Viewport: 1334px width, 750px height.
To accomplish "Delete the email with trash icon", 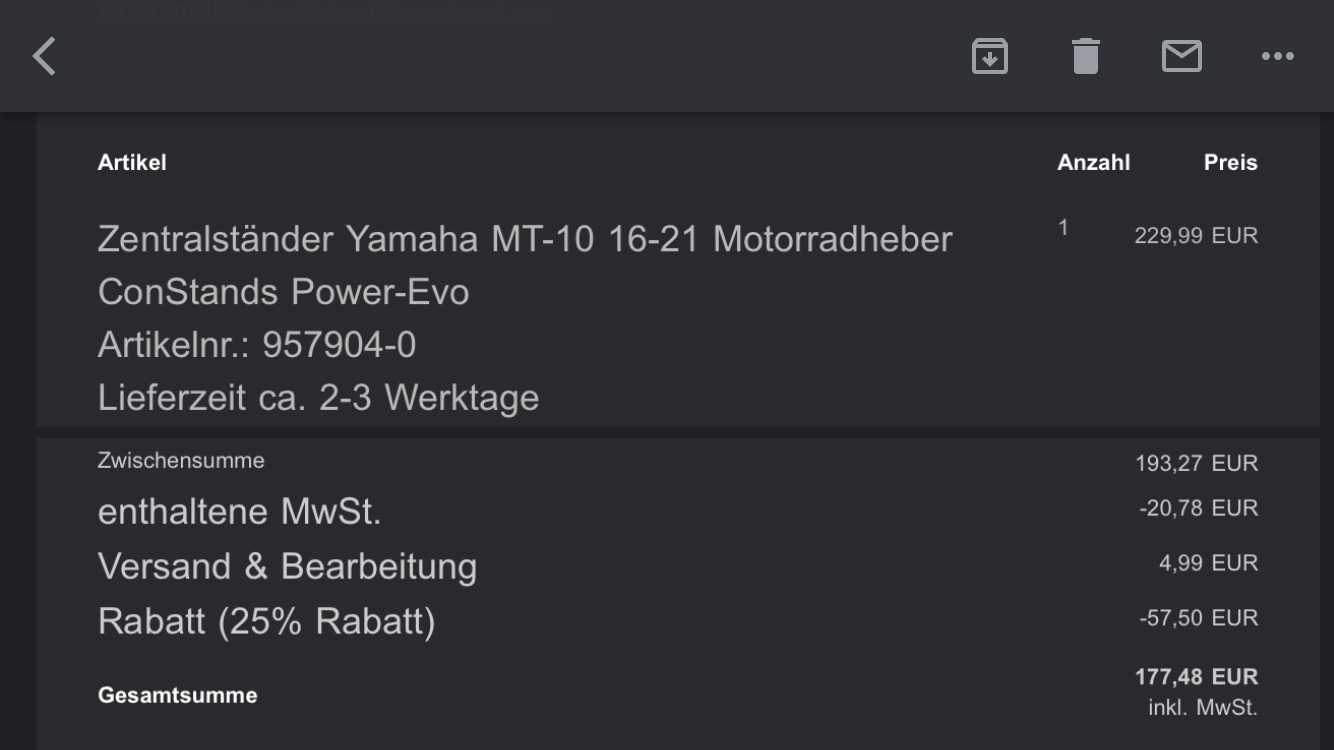I will point(1085,56).
